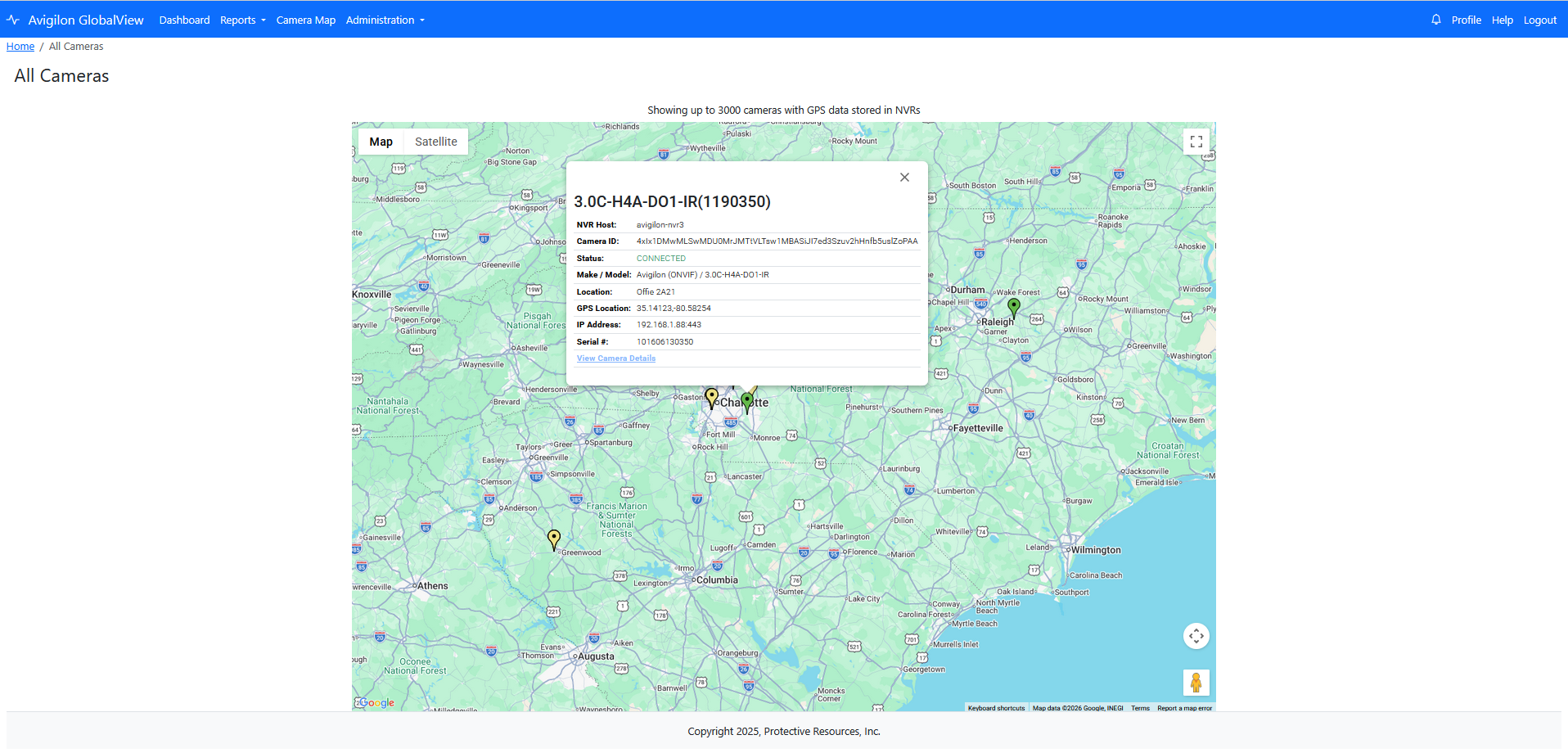Click the GPS value 35.14123,-80.58254
Viewport: 1568px width, 753px height.
674,309
